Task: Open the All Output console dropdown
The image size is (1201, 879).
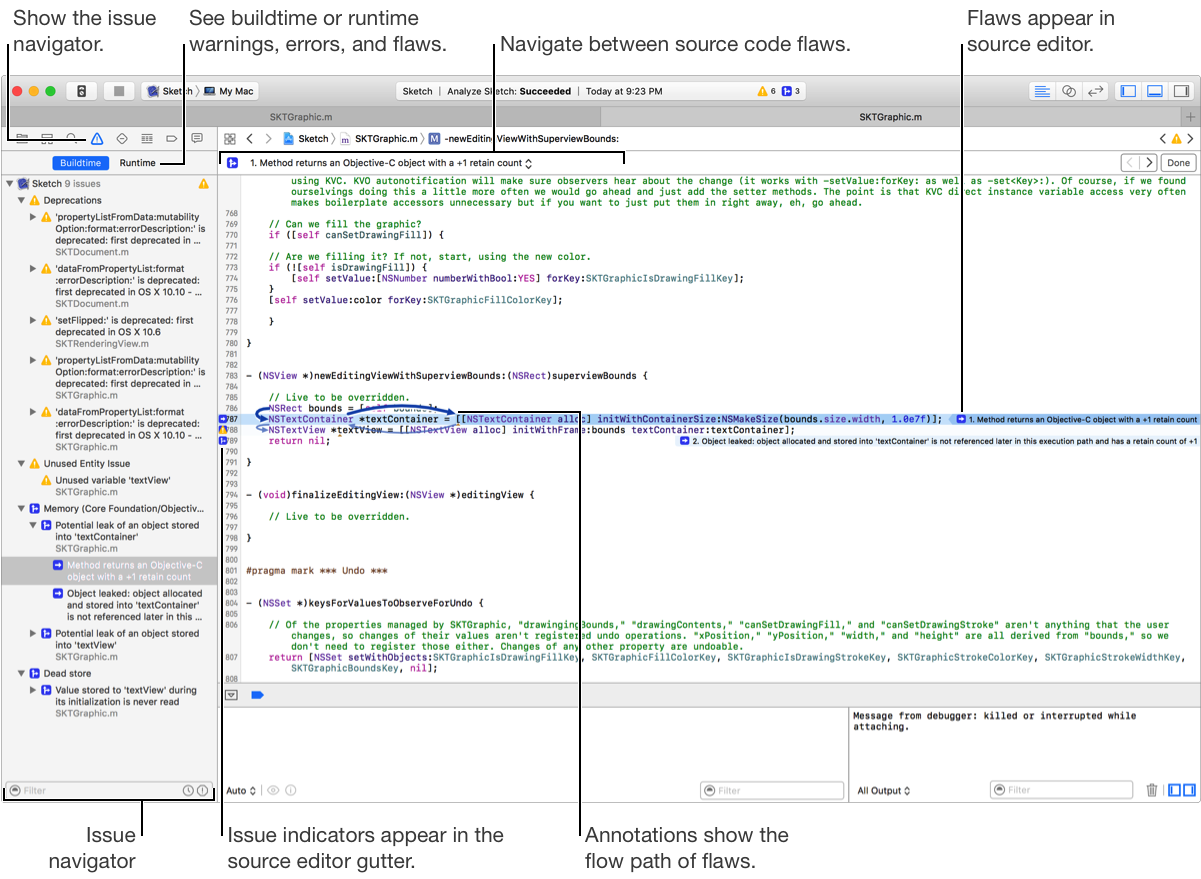Action: 883,790
